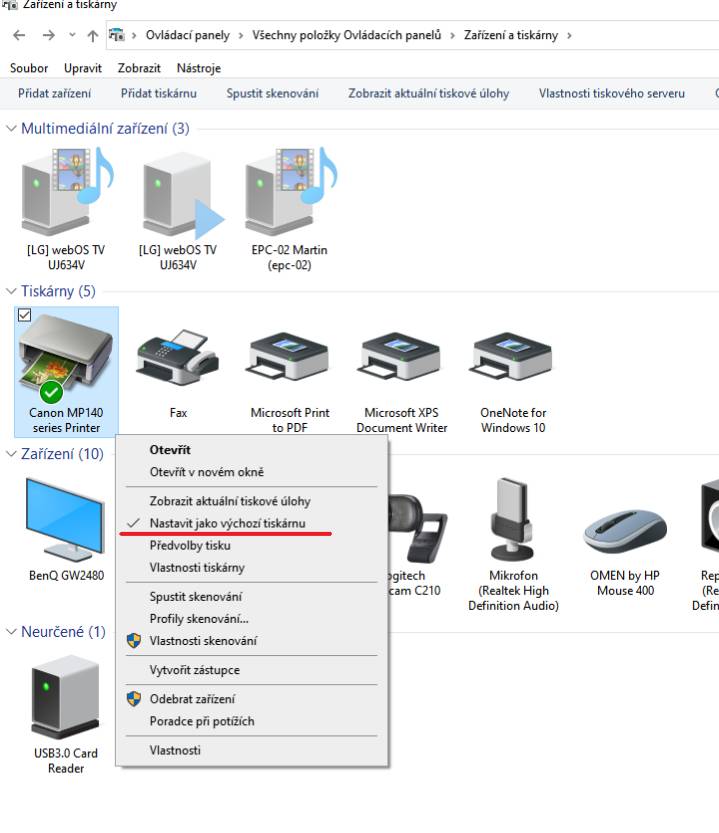Image resolution: width=719 pixels, height=833 pixels.
Task: Choose Spustit skenování in context menu
Action: tap(196, 597)
